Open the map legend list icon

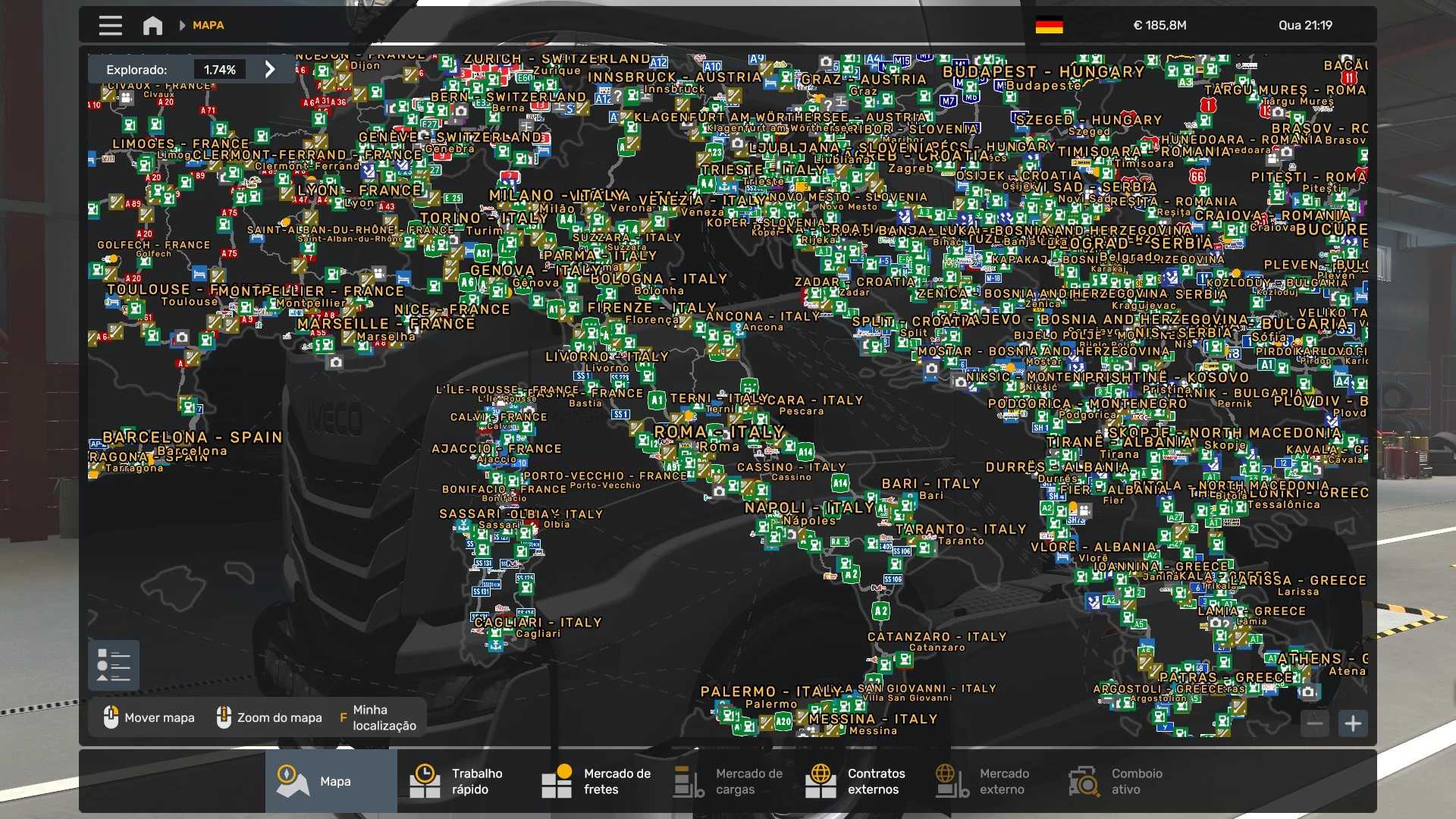click(114, 665)
